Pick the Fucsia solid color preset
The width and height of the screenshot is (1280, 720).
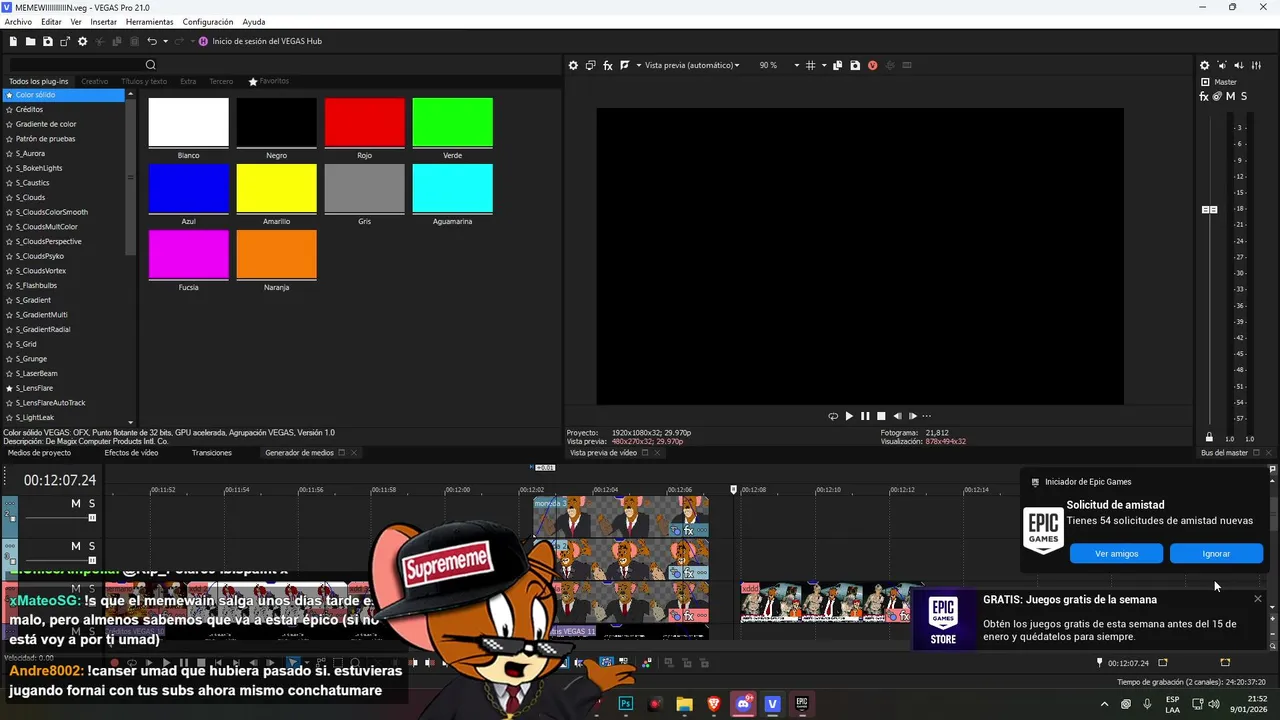188,254
